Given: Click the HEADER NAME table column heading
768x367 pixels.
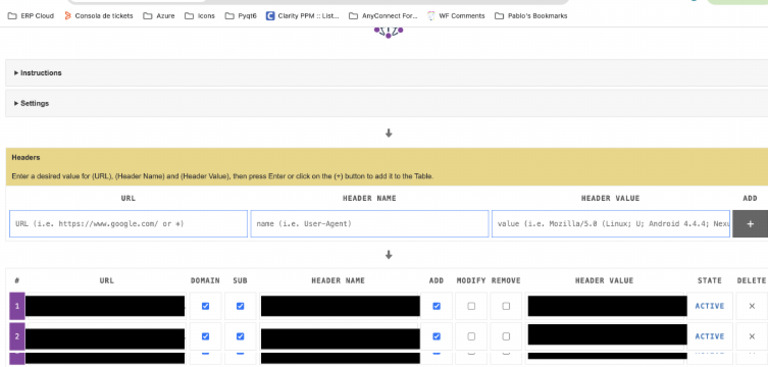Looking at the screenshot, I should [338, 281].
